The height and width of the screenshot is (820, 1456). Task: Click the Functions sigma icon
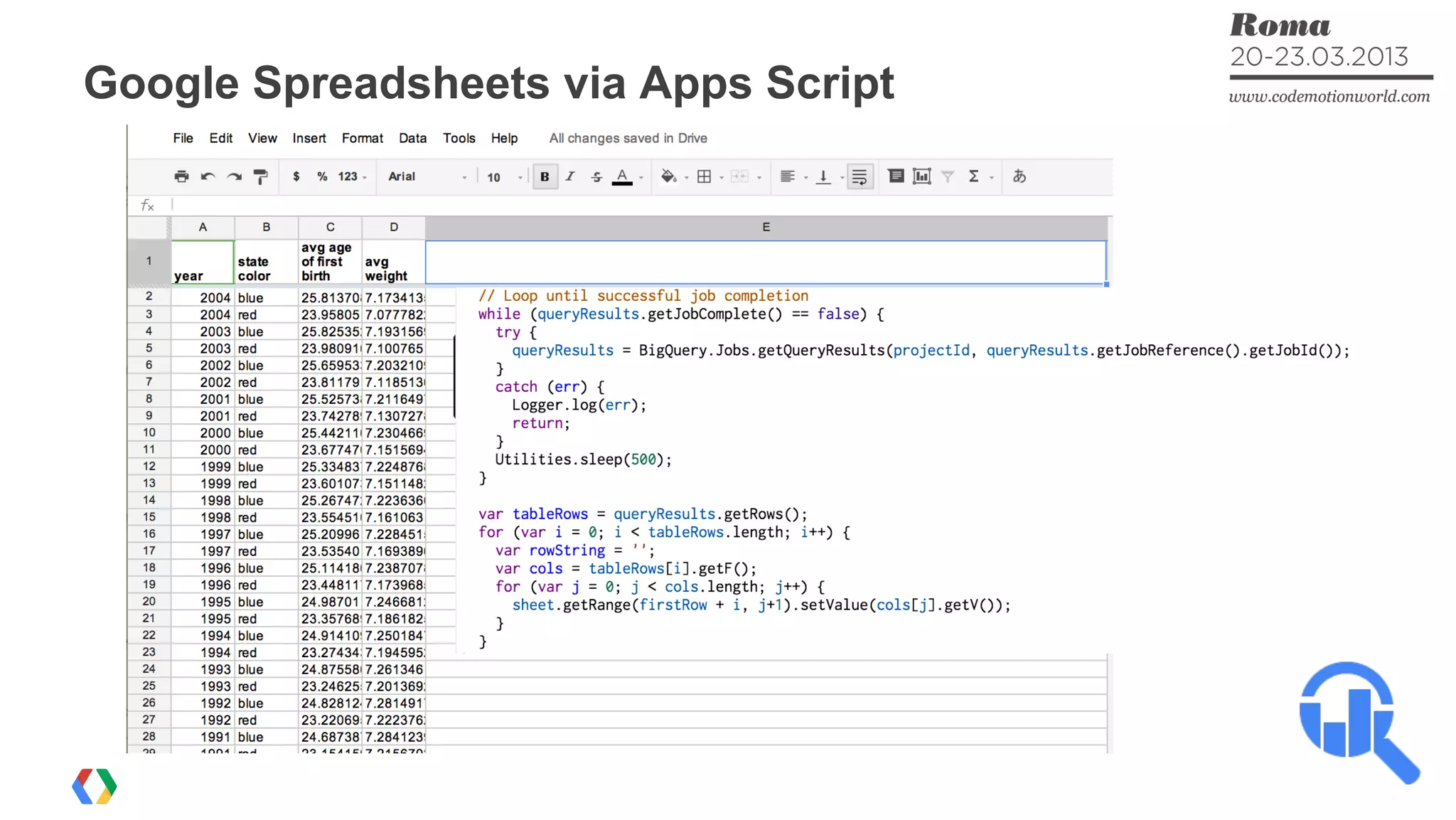coord(973,176)
